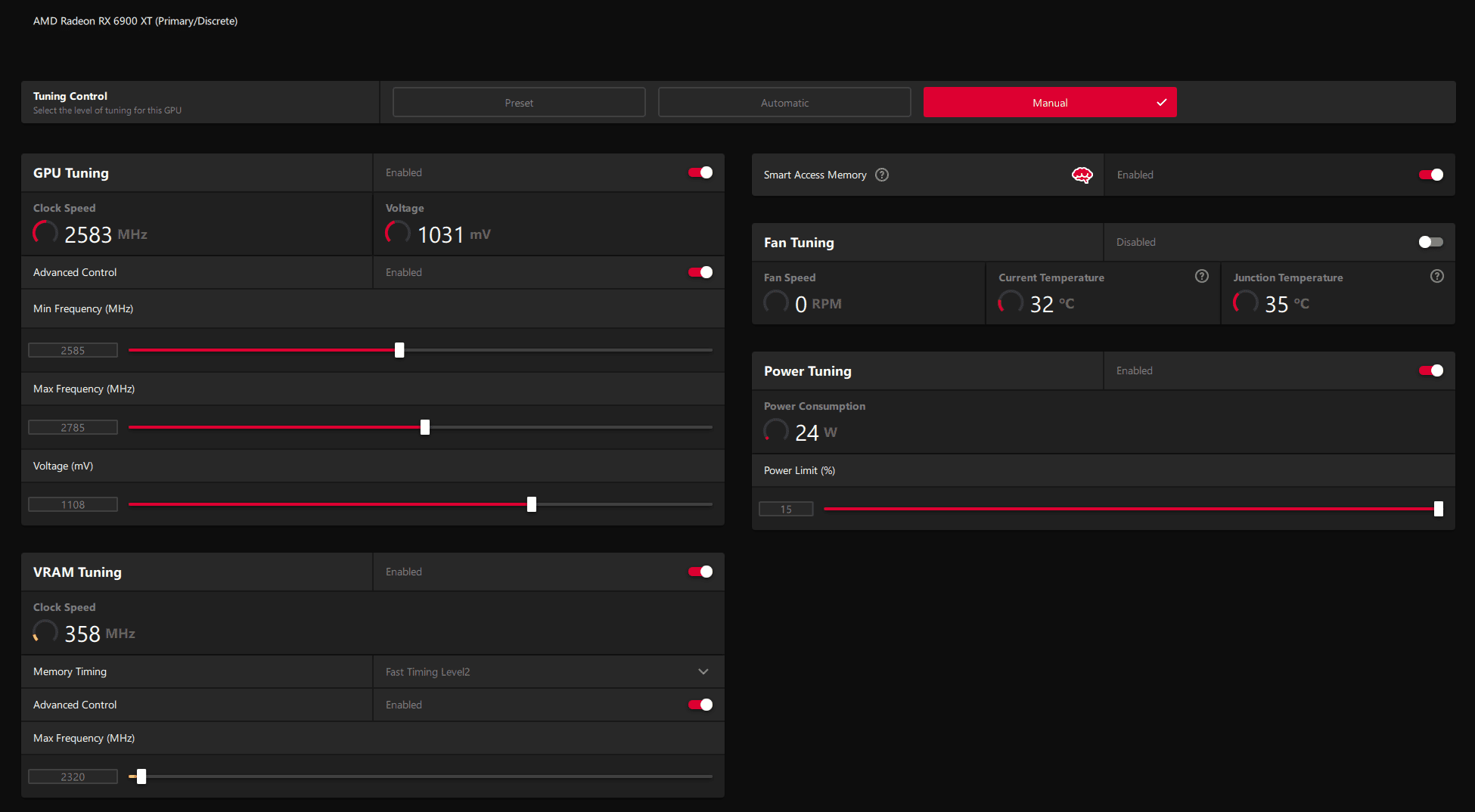1475x812 pixels.
Task: Click the Current Temperature gauge
Action: (1011, 302)
